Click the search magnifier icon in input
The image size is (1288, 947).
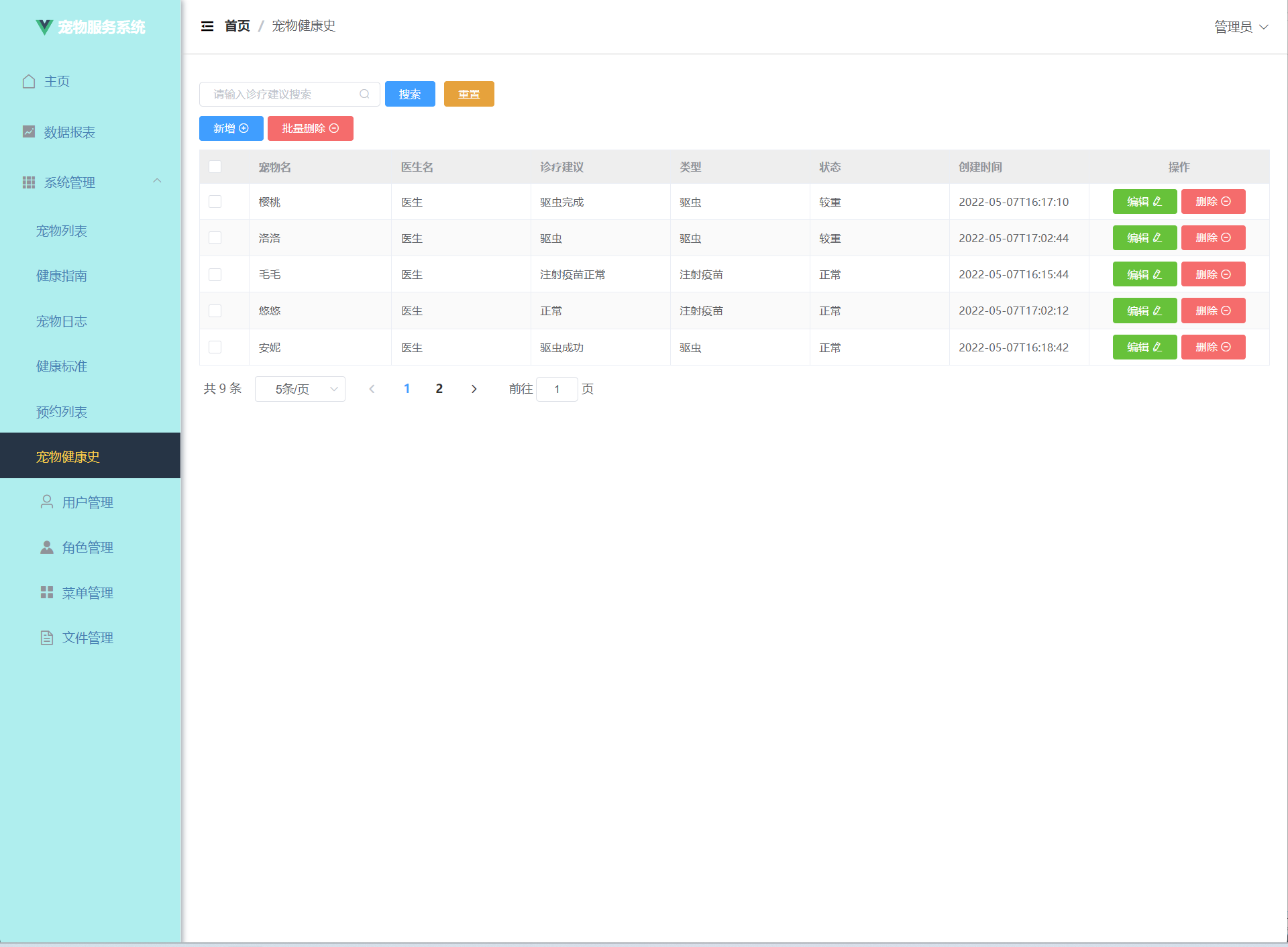[x=364, y=94]
